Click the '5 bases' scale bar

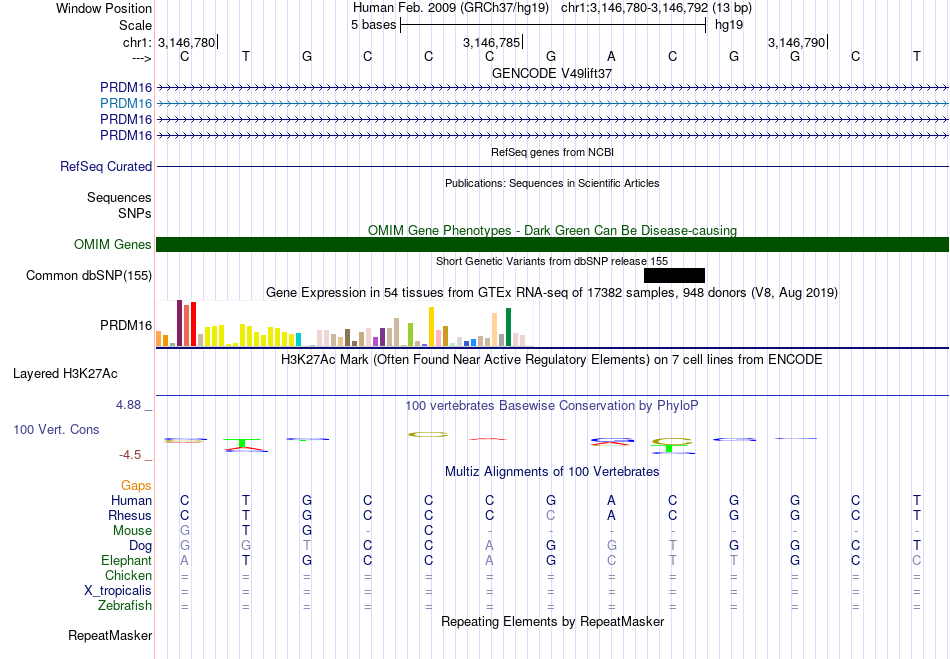click(x=553, y=25)
